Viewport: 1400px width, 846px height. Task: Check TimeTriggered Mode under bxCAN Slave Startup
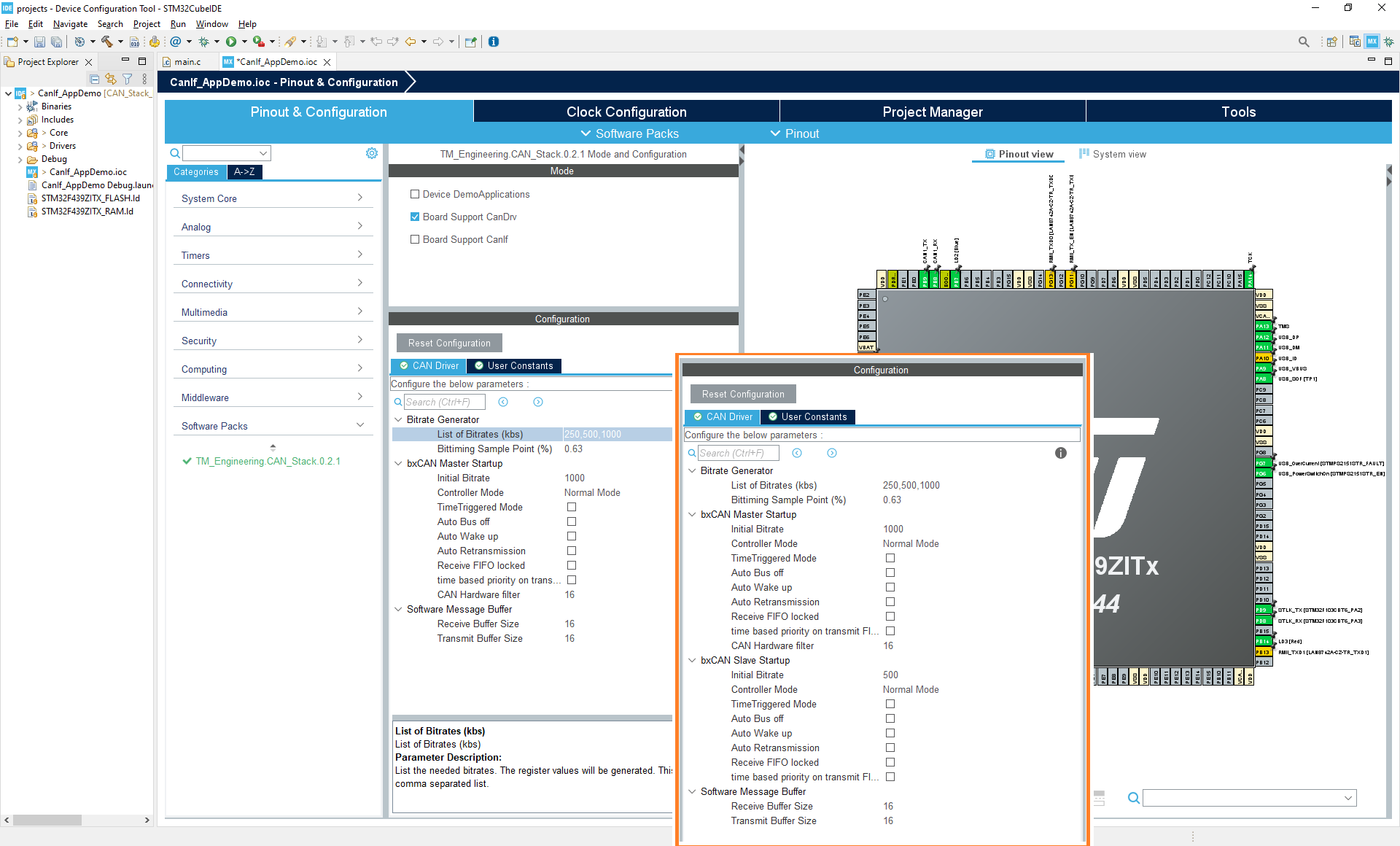(x=890, y=704)
